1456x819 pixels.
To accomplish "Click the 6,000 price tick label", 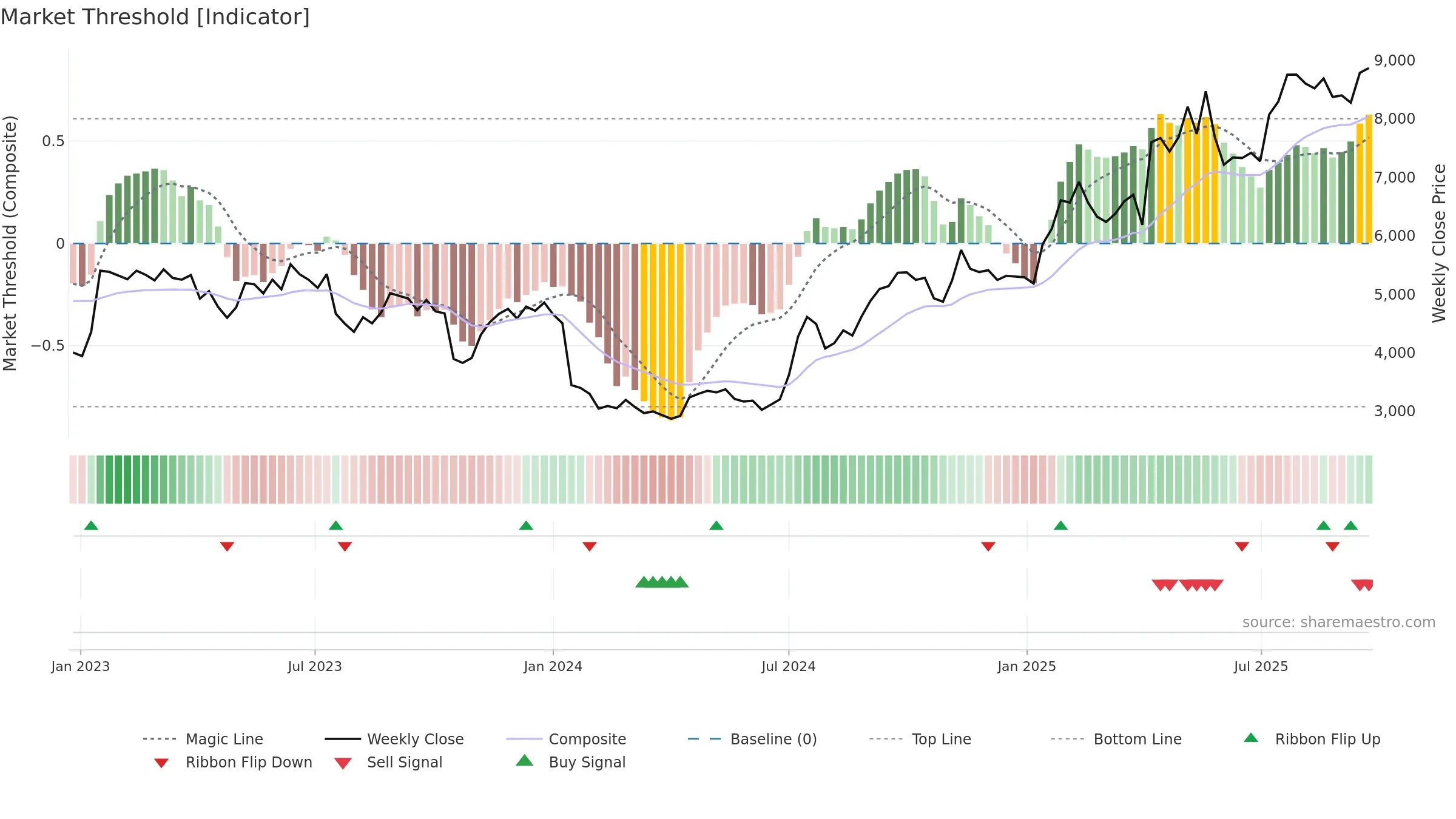I will pyautogui.click(x=1395, y=236).
